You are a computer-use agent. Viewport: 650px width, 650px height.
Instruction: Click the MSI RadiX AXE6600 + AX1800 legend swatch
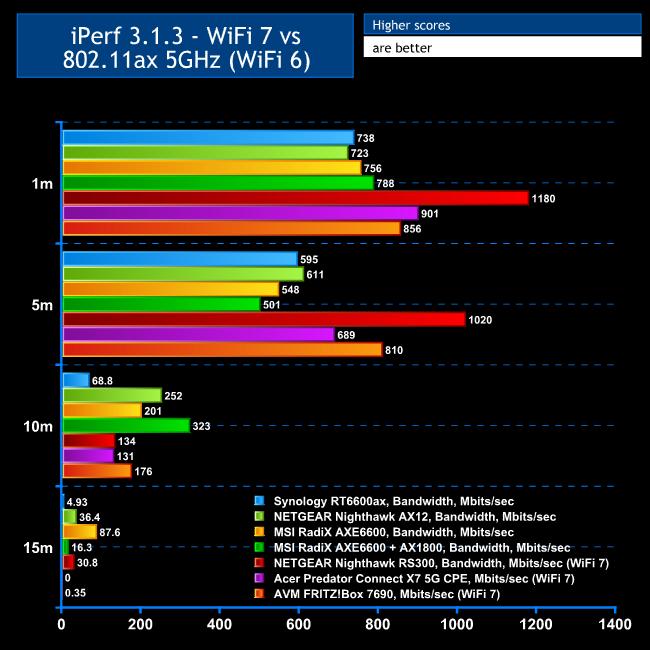click(259, 547)
